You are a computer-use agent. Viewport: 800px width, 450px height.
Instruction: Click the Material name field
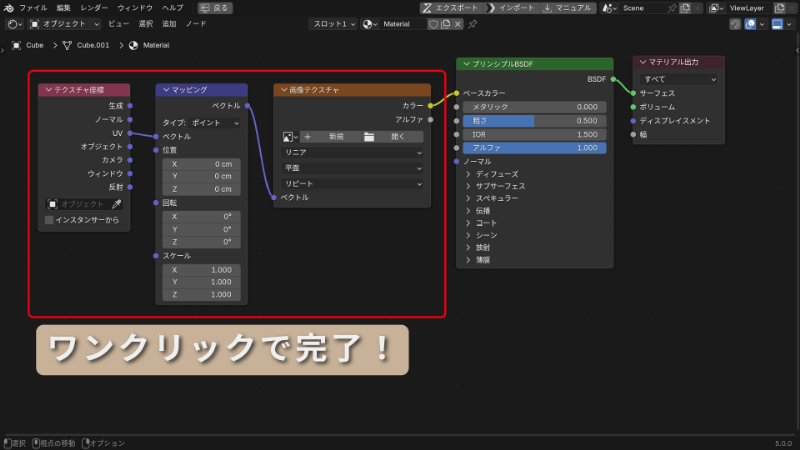point(403,24)
